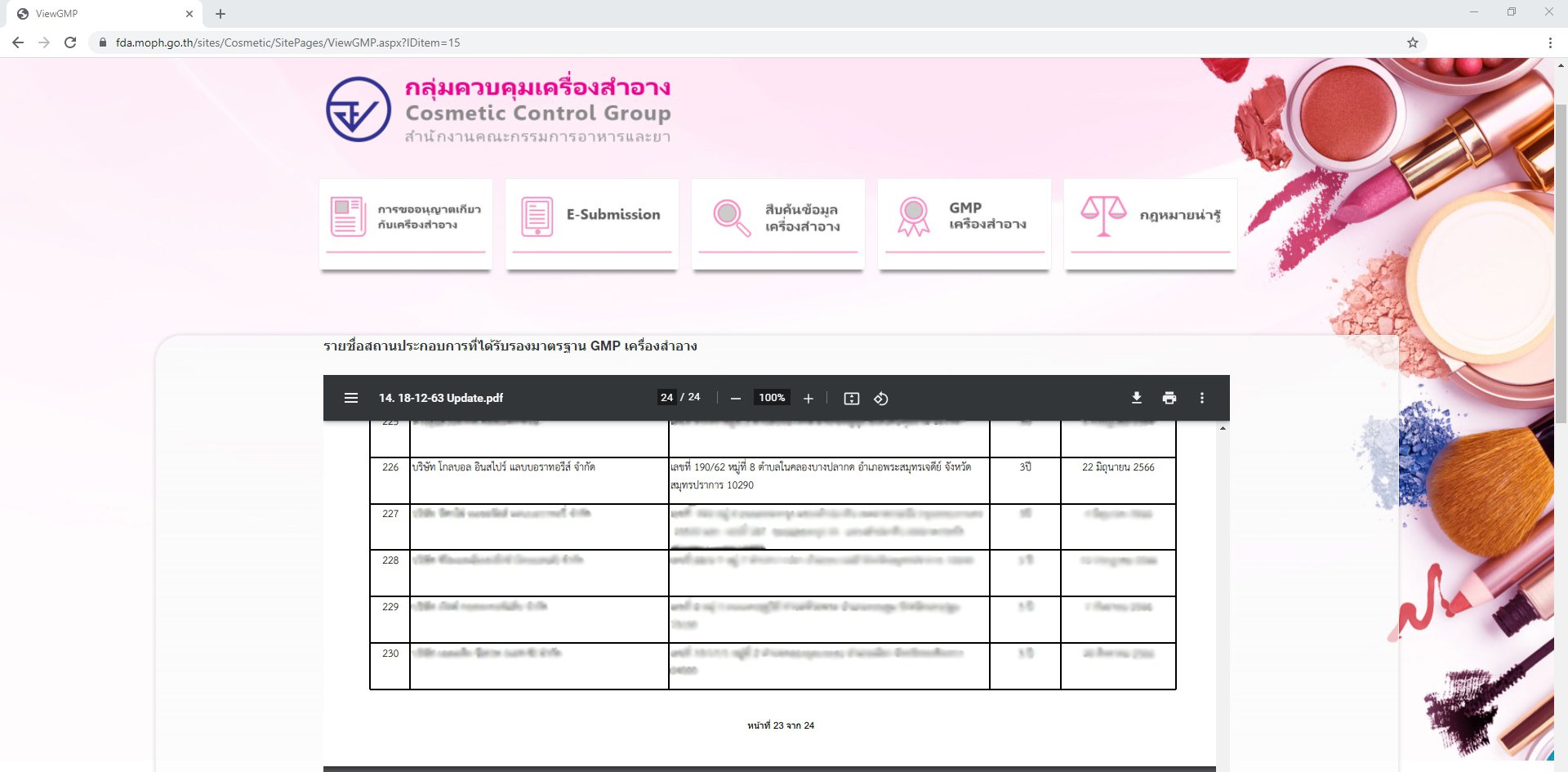Screen dimensions: 1568x772
Task: Print the PDF document
Action: (1169, 398)
